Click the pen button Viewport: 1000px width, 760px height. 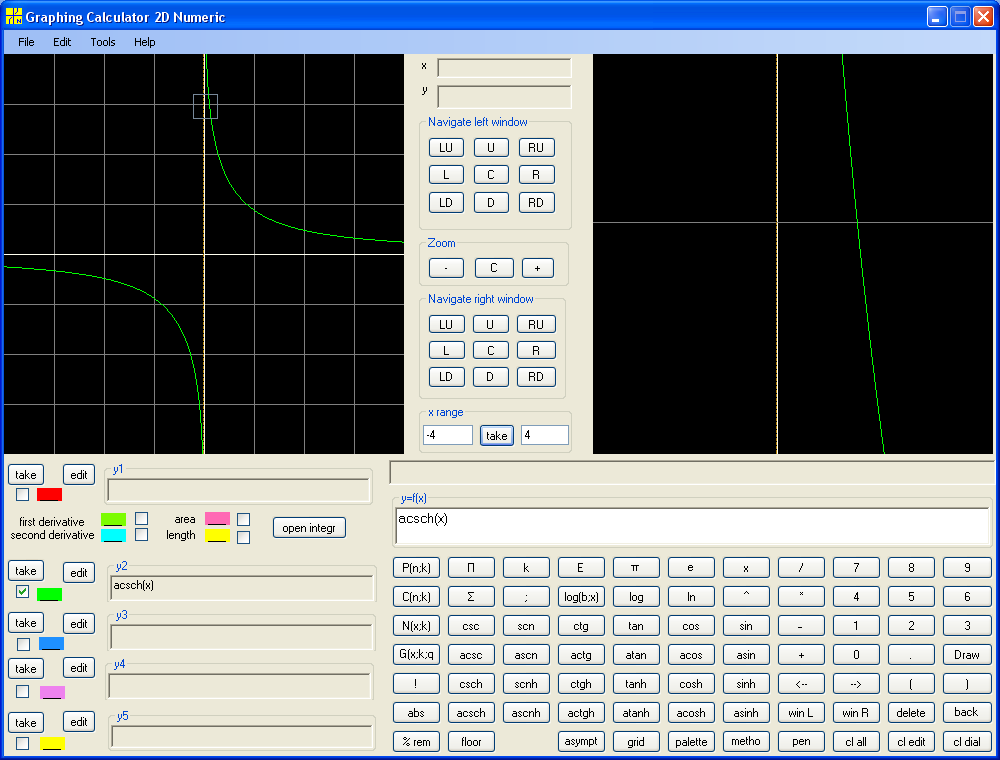pyautogui.click(x=801, y=742)
